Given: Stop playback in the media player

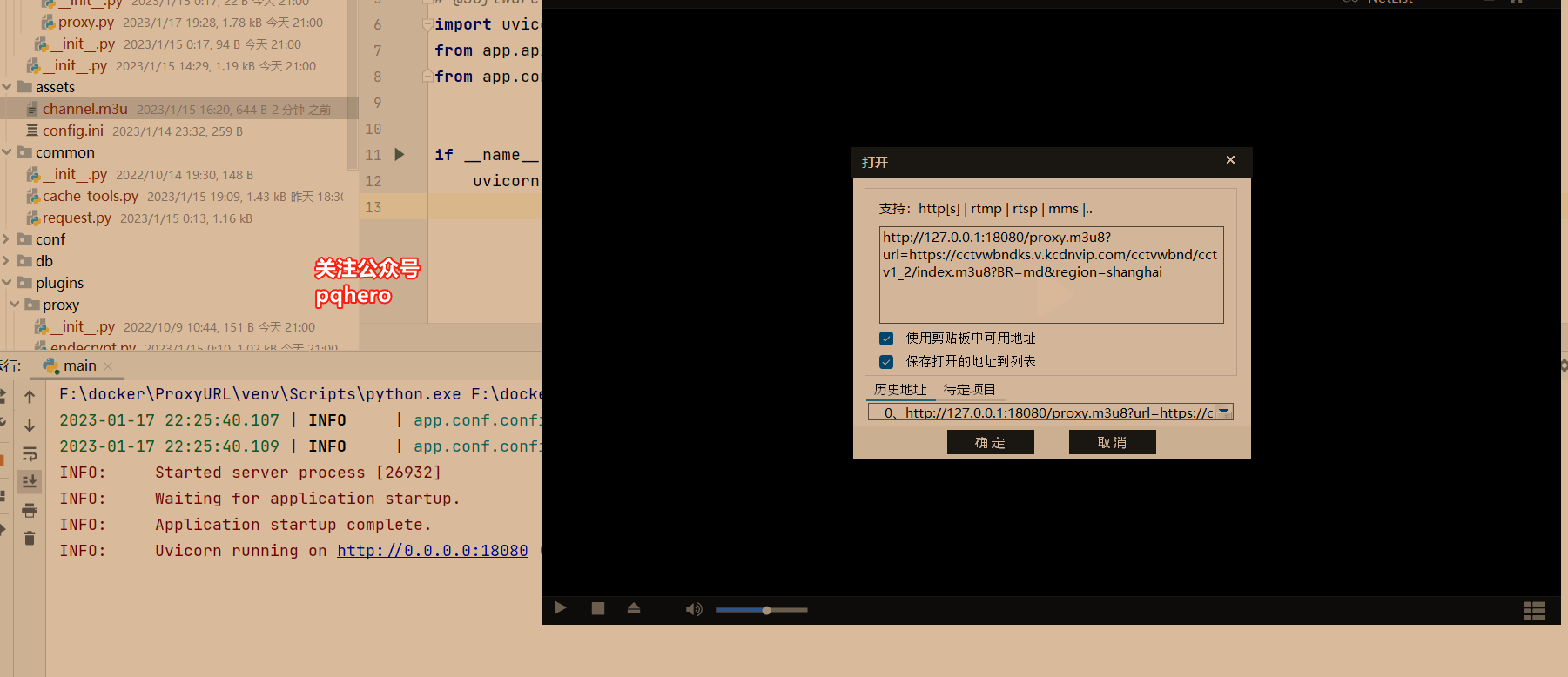Looking at the screenshot, I should [x=598, y=608].
